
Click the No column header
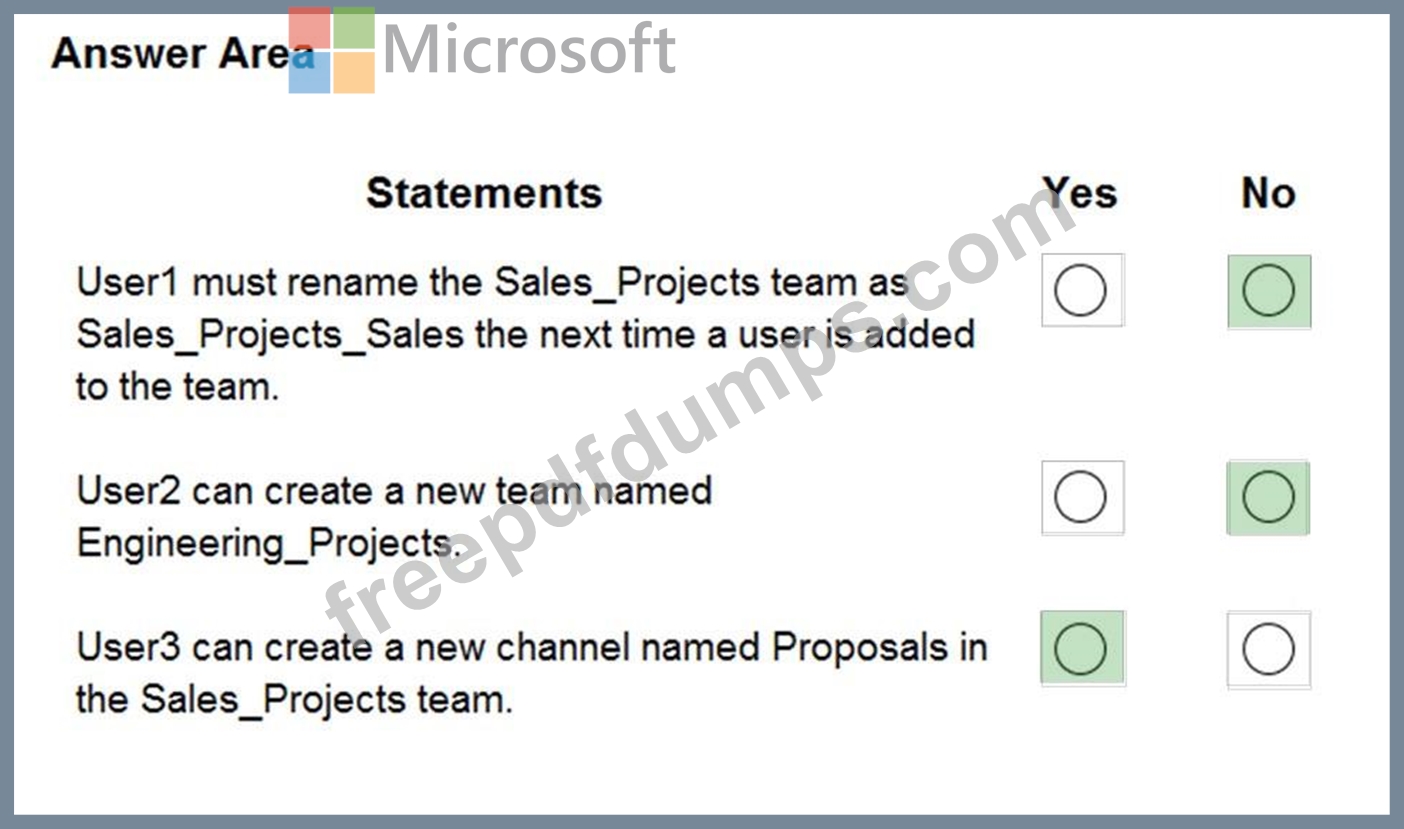pyautogui.click(x=1268, y=193)
